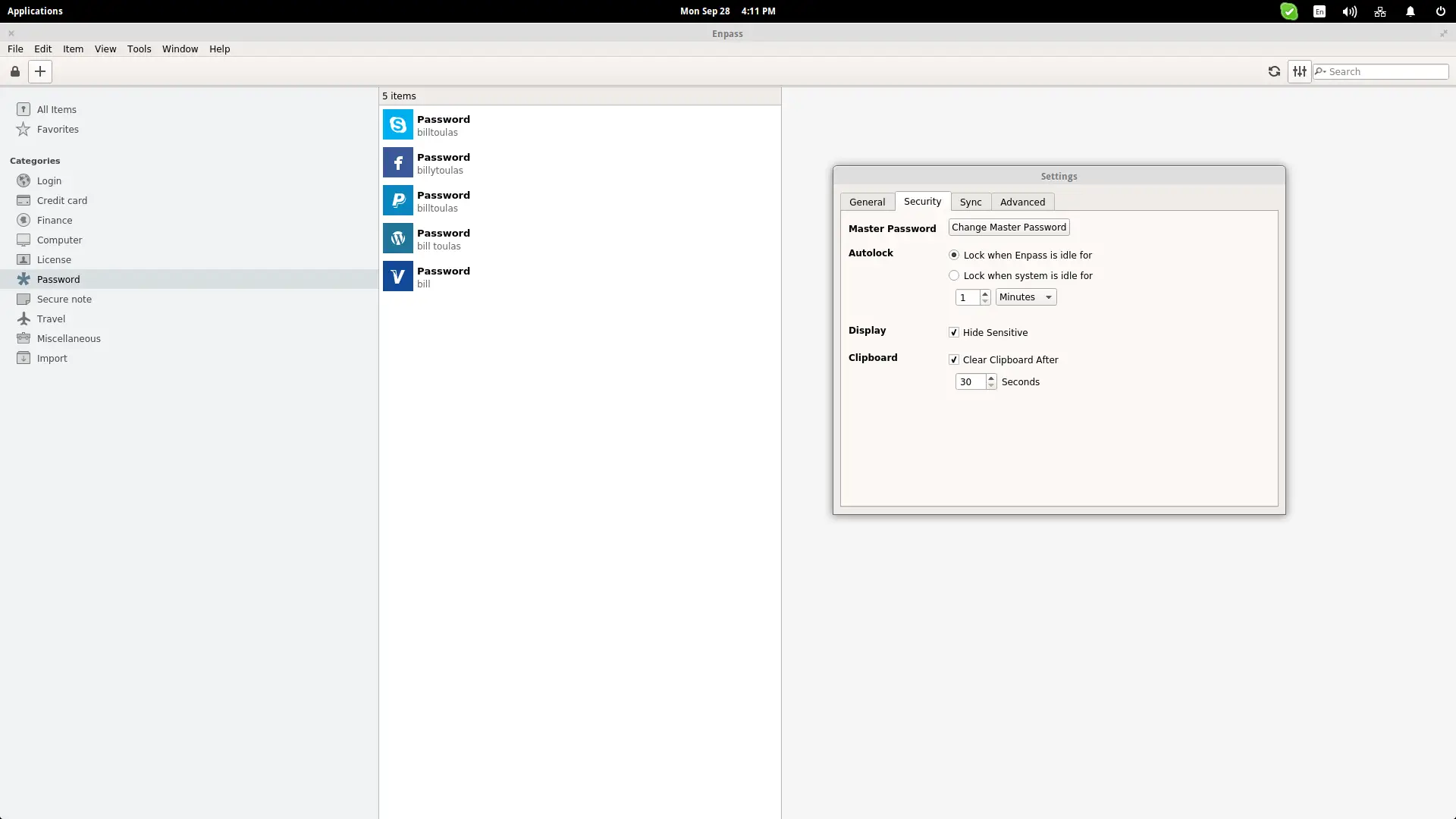The image size is (1456, 819).
Task: Open the WordPress password entry icon
Action: [x=398, y=238]
